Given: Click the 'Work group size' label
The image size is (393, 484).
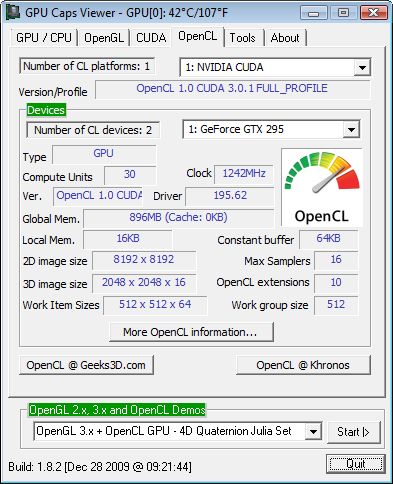Looking at the screenshot, I should tap(270, 305).
